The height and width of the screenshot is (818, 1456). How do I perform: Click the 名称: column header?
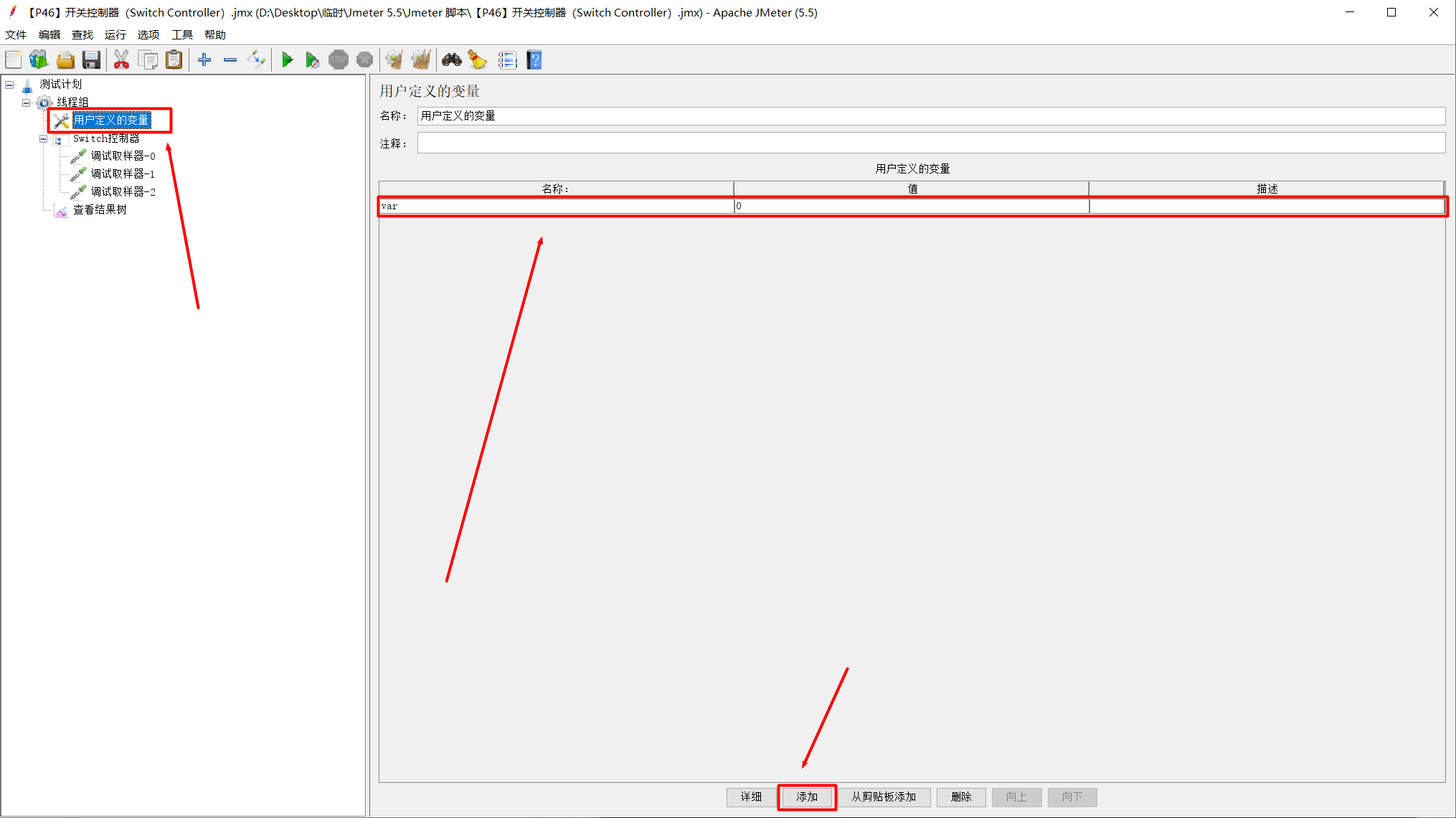[x=556, y=189]
